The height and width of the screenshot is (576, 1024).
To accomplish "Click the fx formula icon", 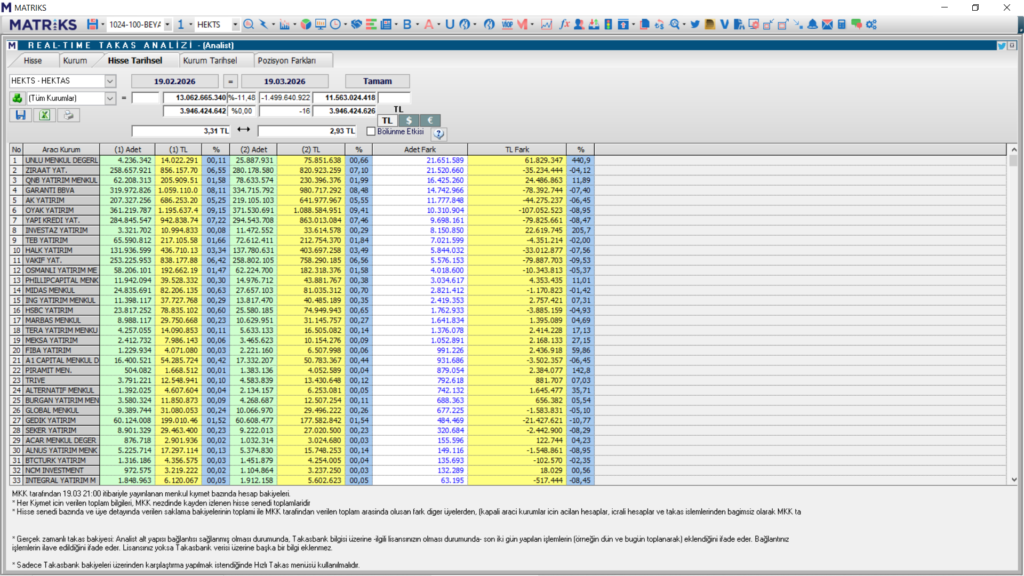I will tap(564, 24).
